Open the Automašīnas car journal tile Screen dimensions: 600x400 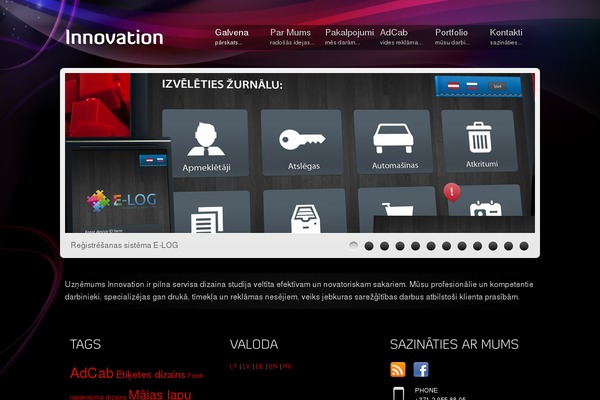[x=394, y=142]
